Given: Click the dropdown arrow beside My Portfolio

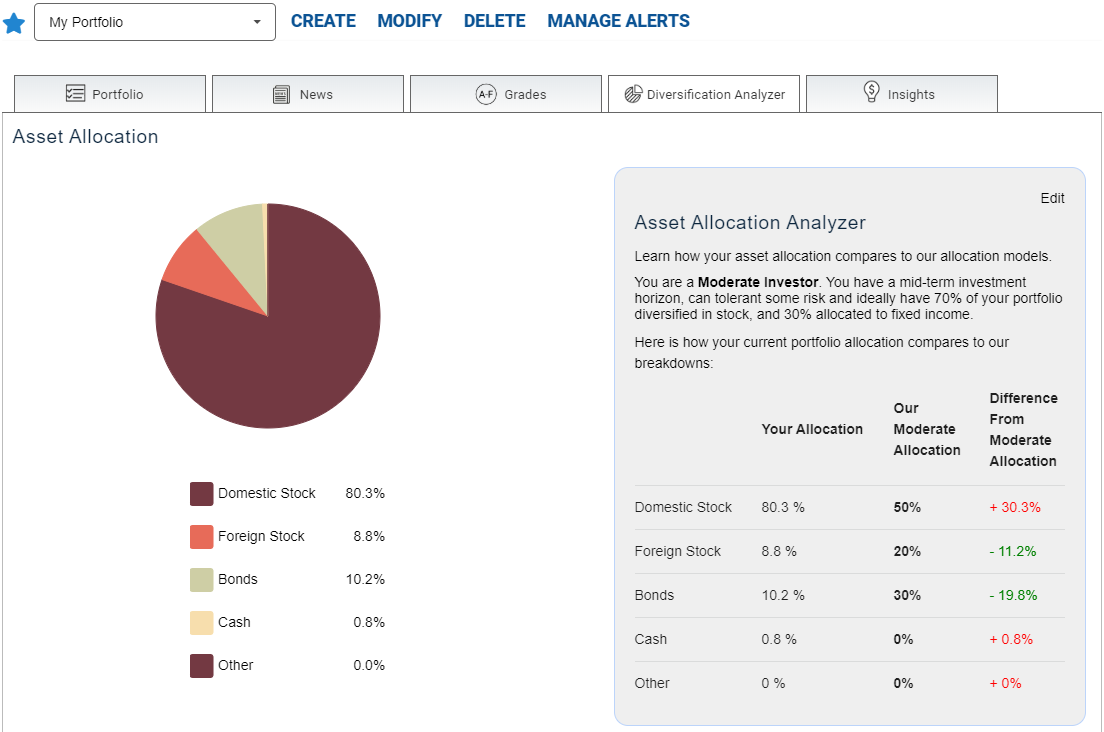Looking at the screenshot, I should click(x=257, y=22).
